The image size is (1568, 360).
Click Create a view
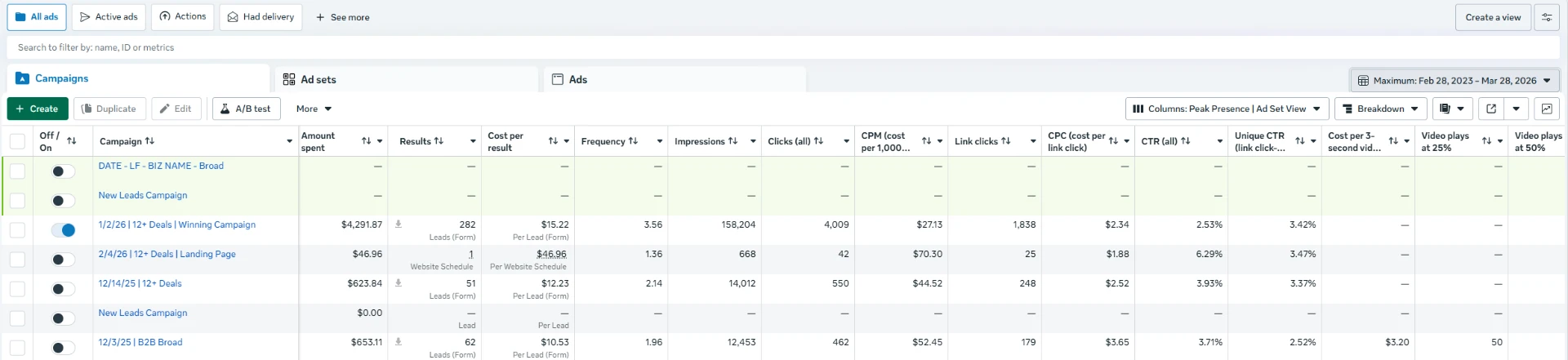[x=1493, y=17]
